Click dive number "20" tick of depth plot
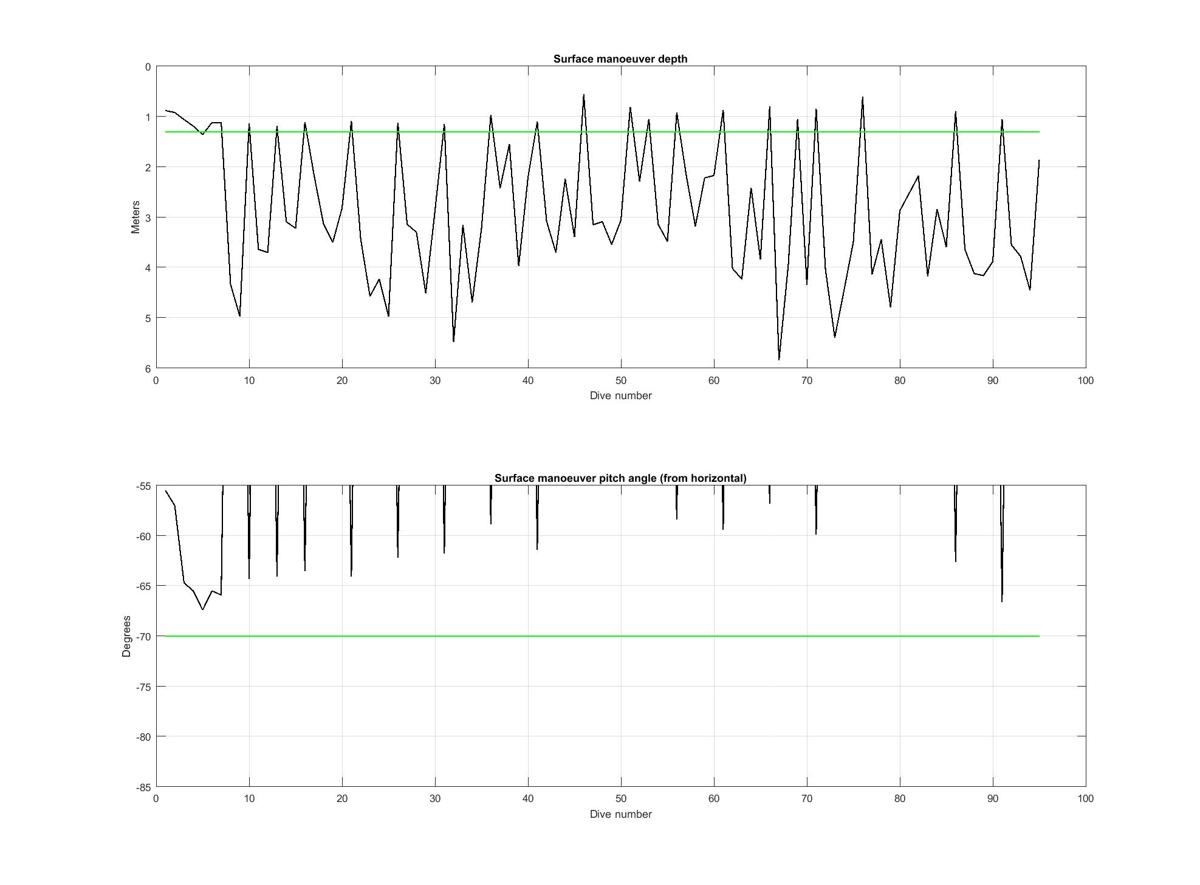The height and width of the screenshot is (885, 1200). pyautogui.click(x=342, y=380)
